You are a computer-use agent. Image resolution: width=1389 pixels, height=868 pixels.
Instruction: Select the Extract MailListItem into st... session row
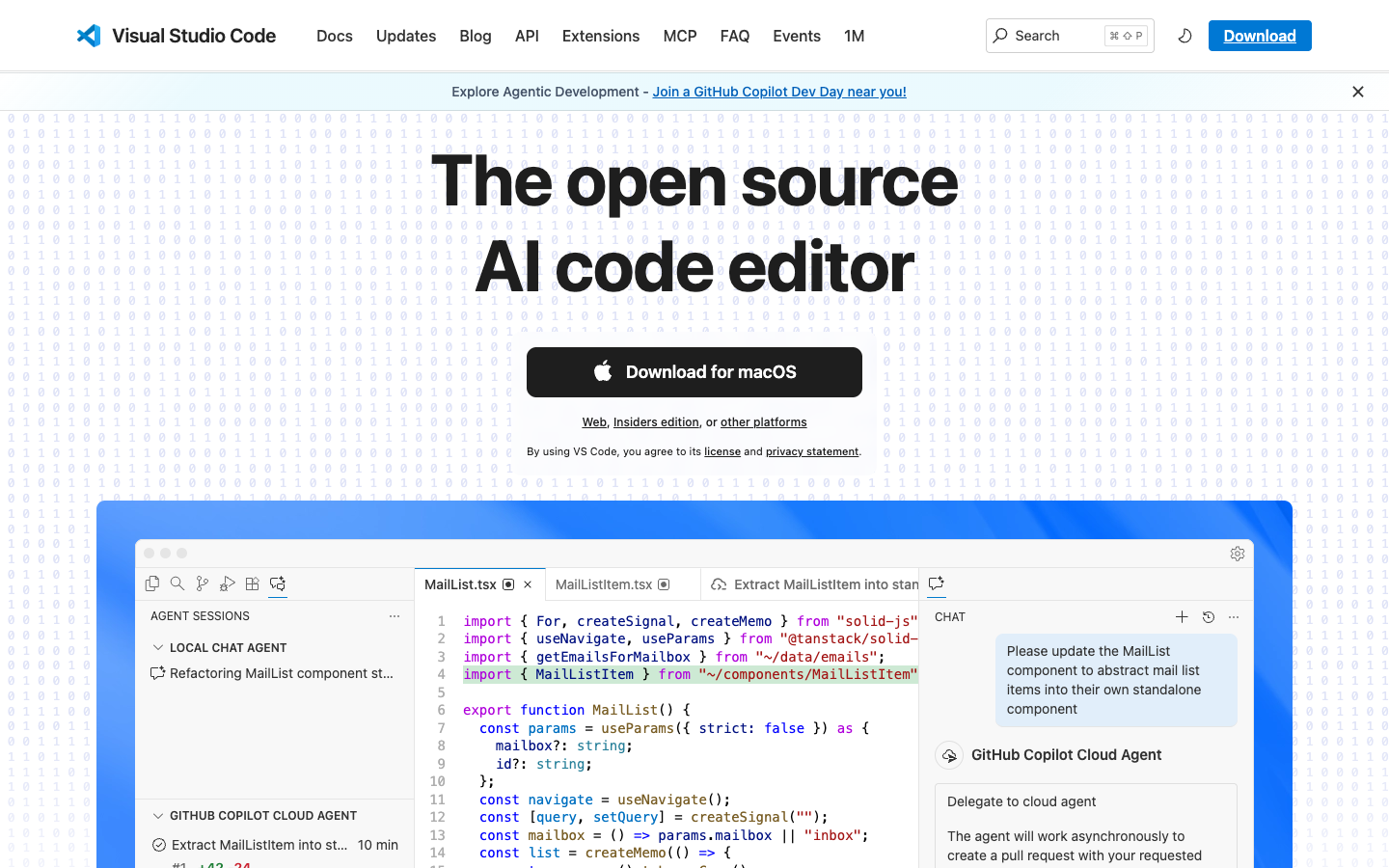(274, 845)
